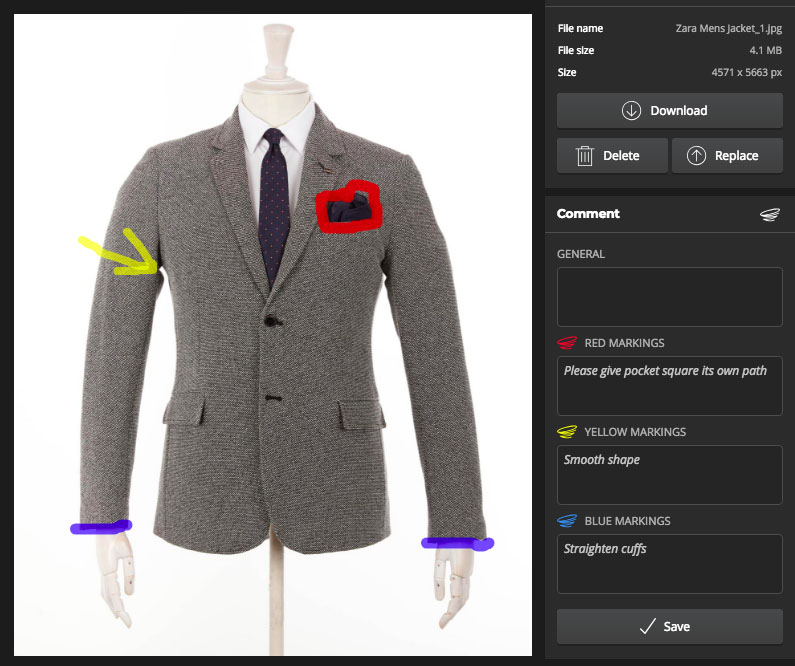
Task: Select the blue marking on the left-side cuff
Action: (100, 527)
